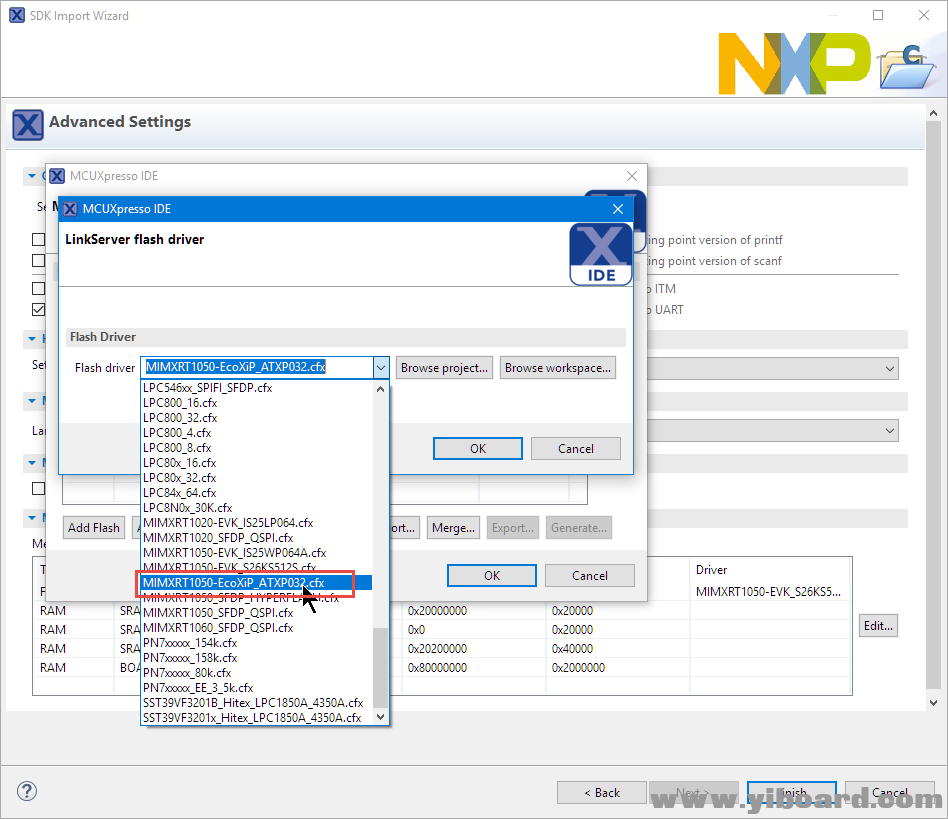Click the X logo beside Advanced Settings
This screenshot has width=948, height=819.
28,125
